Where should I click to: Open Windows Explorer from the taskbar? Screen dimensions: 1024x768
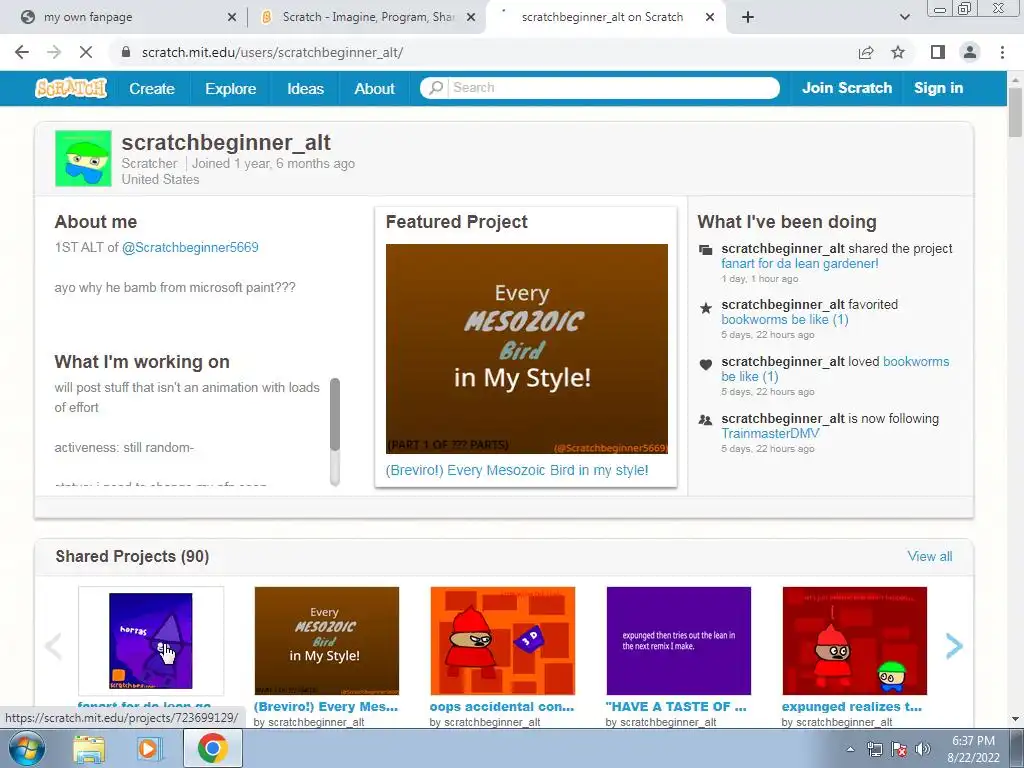click(89, 748)
